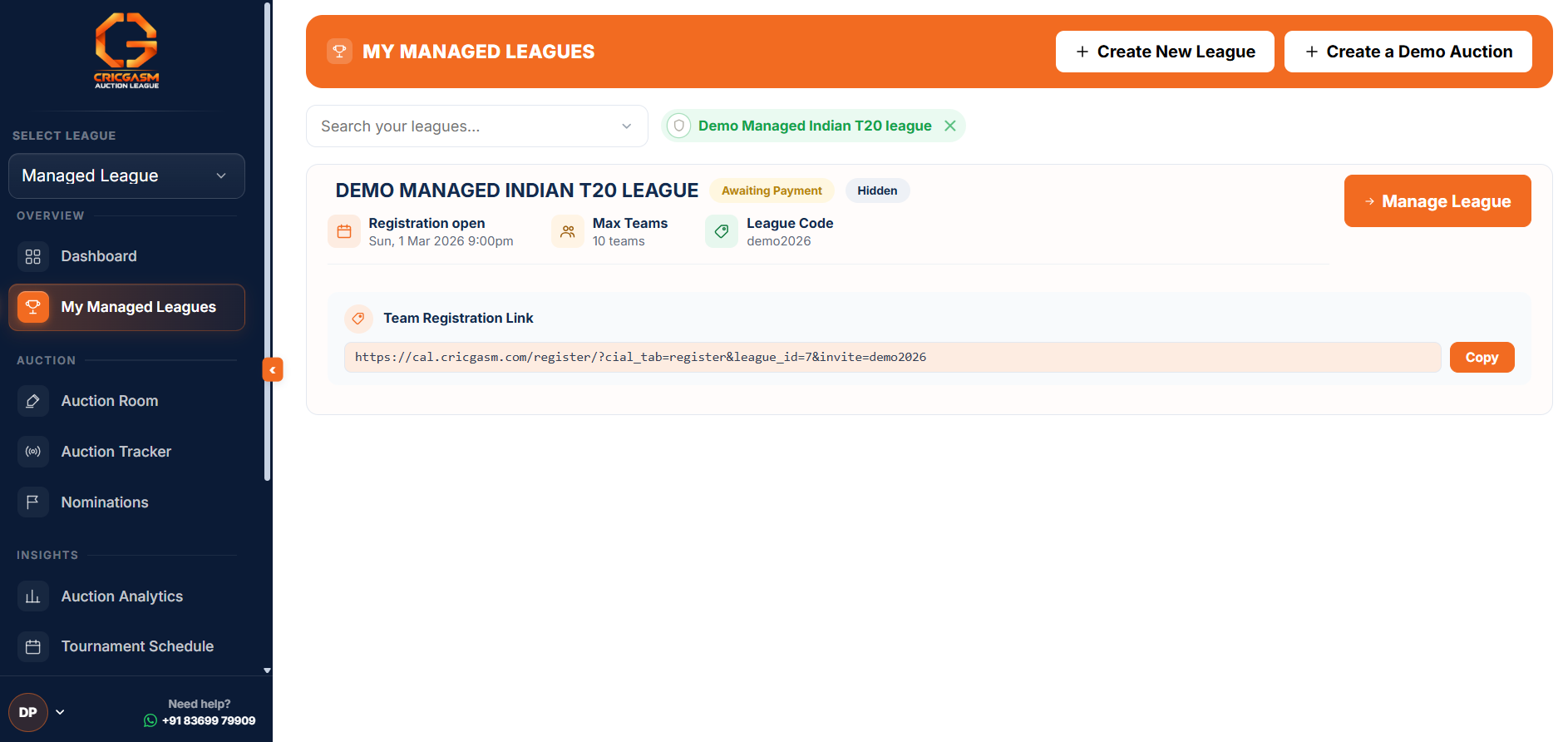Click the League Code tag icon
The height and width of the screenshot is (742, 1568).
coord(722,231)
